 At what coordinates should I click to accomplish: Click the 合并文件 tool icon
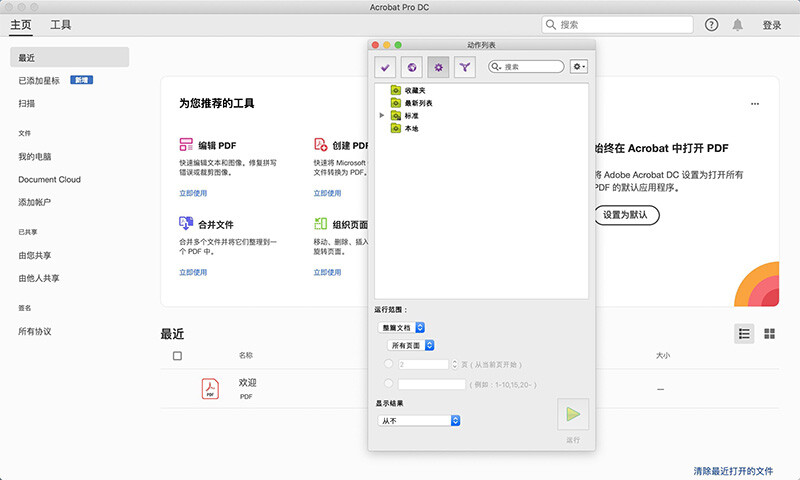click(x=186, y=223)
